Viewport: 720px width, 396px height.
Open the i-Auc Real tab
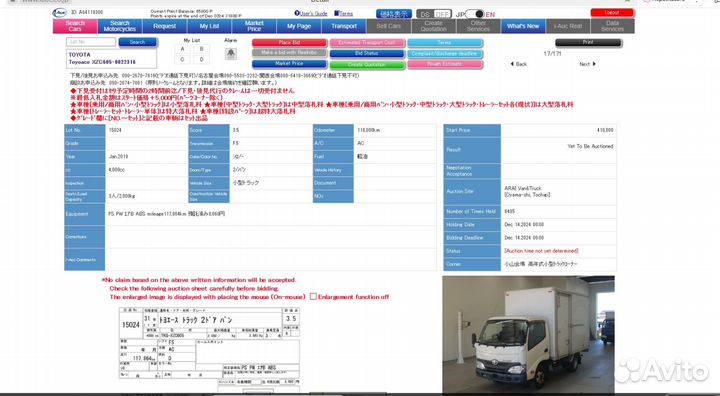(x=568, y=26)
